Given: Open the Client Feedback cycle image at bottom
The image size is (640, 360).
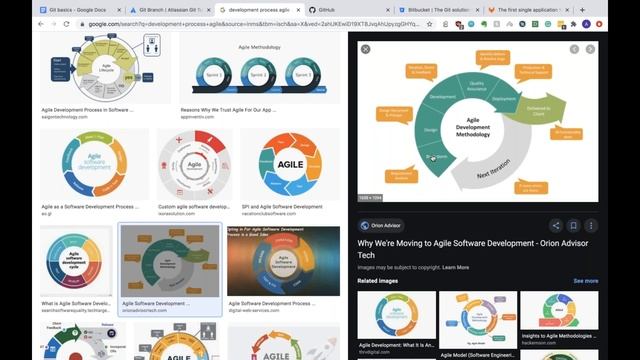Looking at the screenshot, I should click(83, 341).
